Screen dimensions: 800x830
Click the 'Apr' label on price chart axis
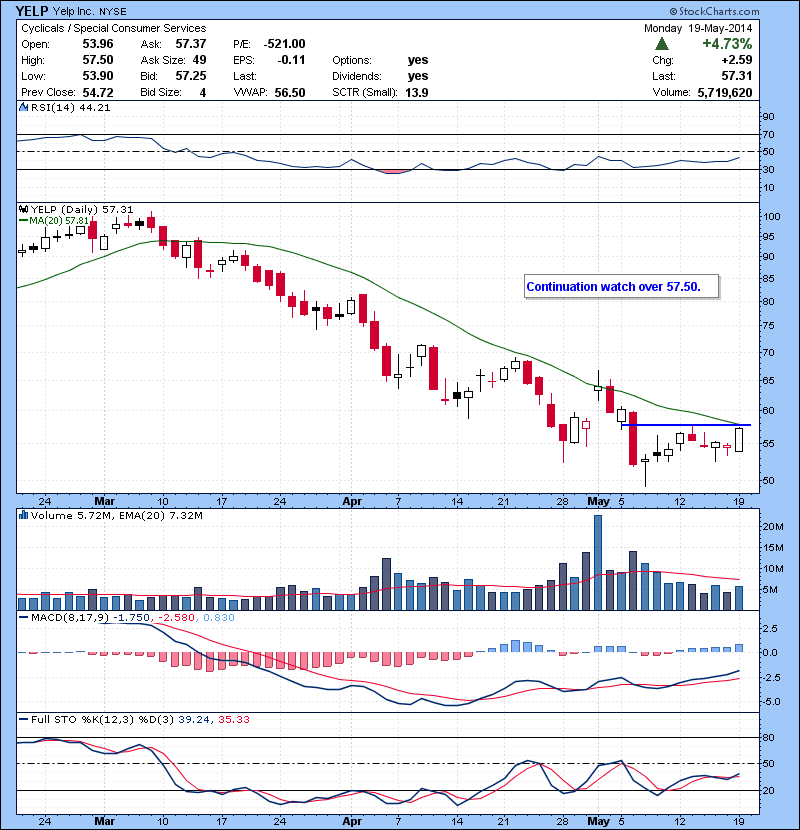[352, 501]
